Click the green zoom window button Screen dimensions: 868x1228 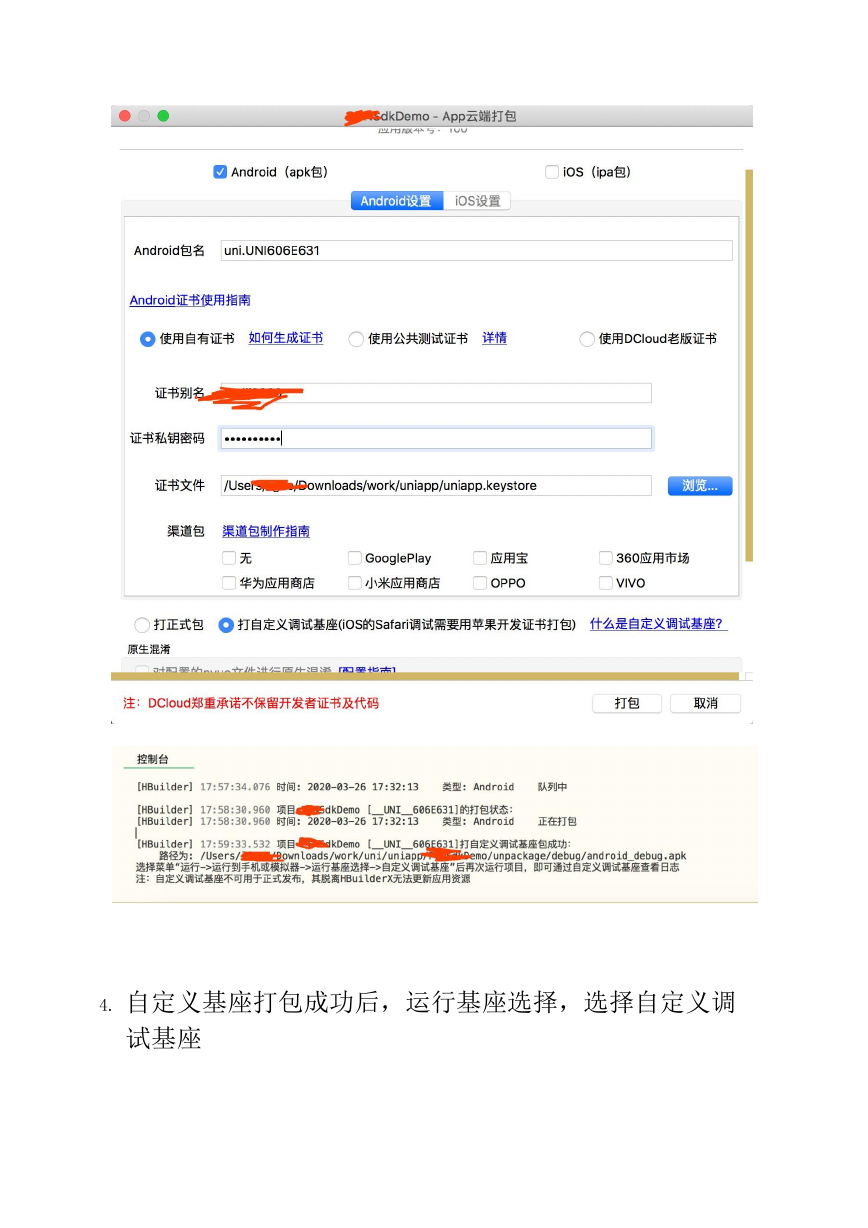[163, 116]
